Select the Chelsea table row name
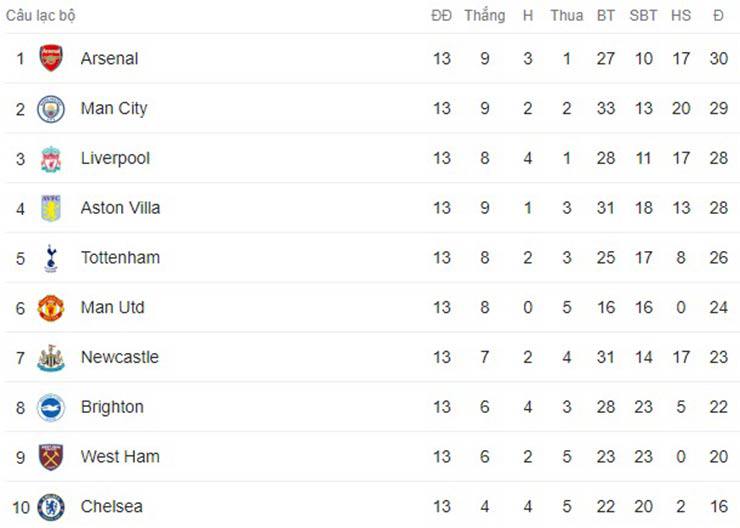 111,507
